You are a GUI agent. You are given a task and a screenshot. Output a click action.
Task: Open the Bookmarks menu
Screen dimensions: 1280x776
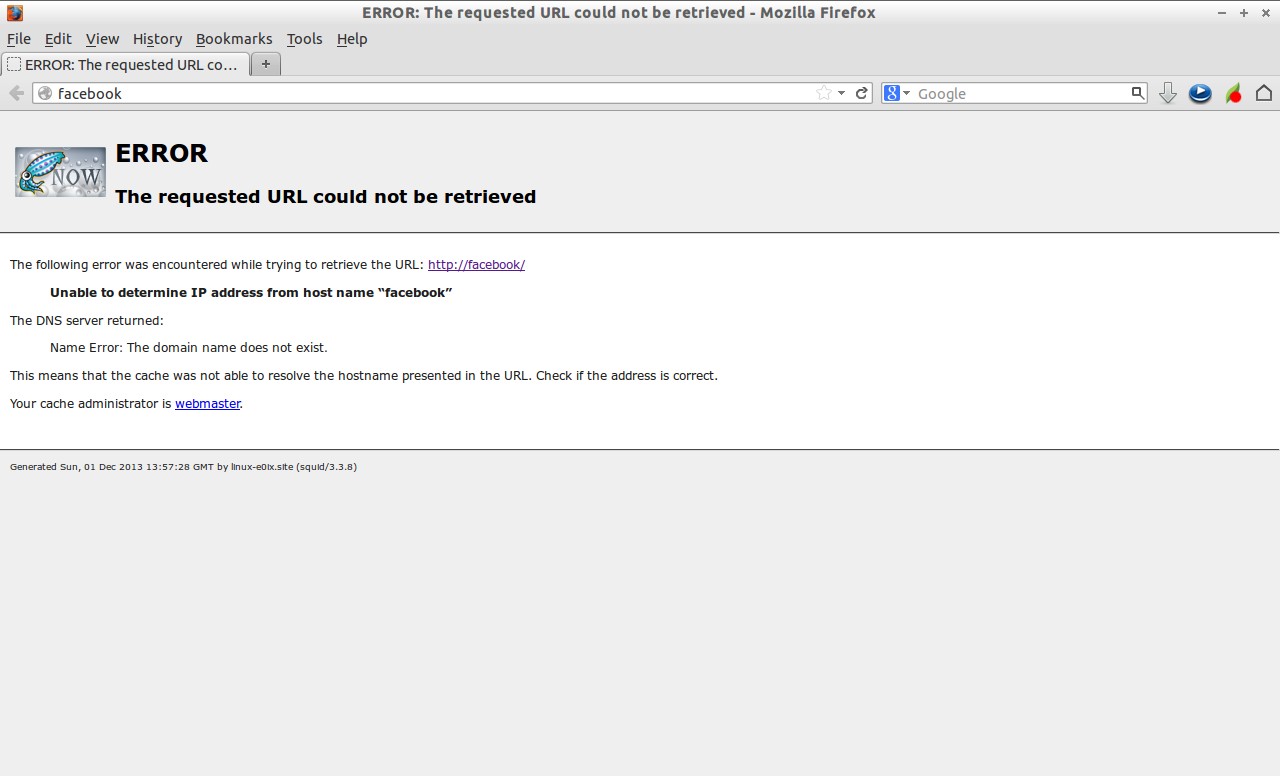point(234,39)
